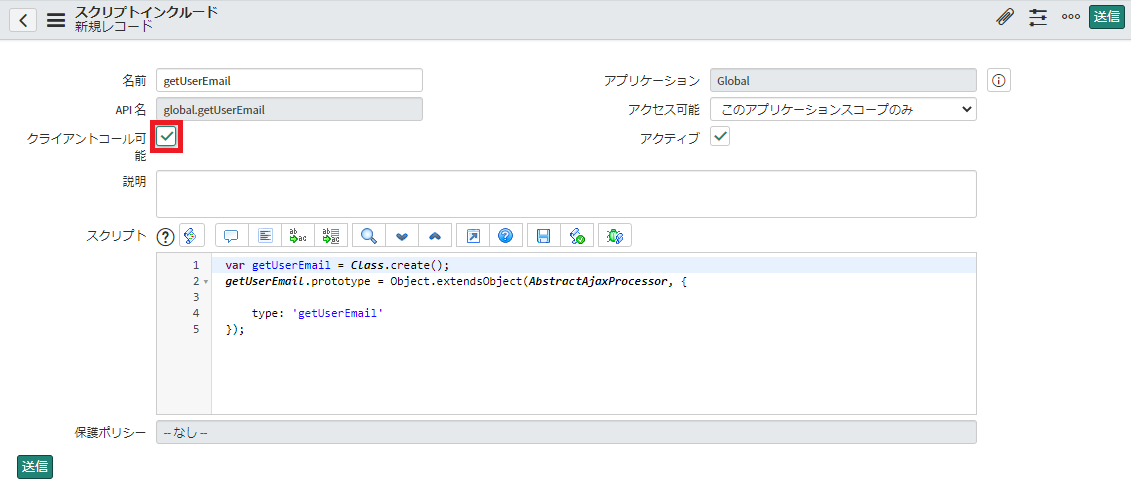Click the API 名 field

289,110
